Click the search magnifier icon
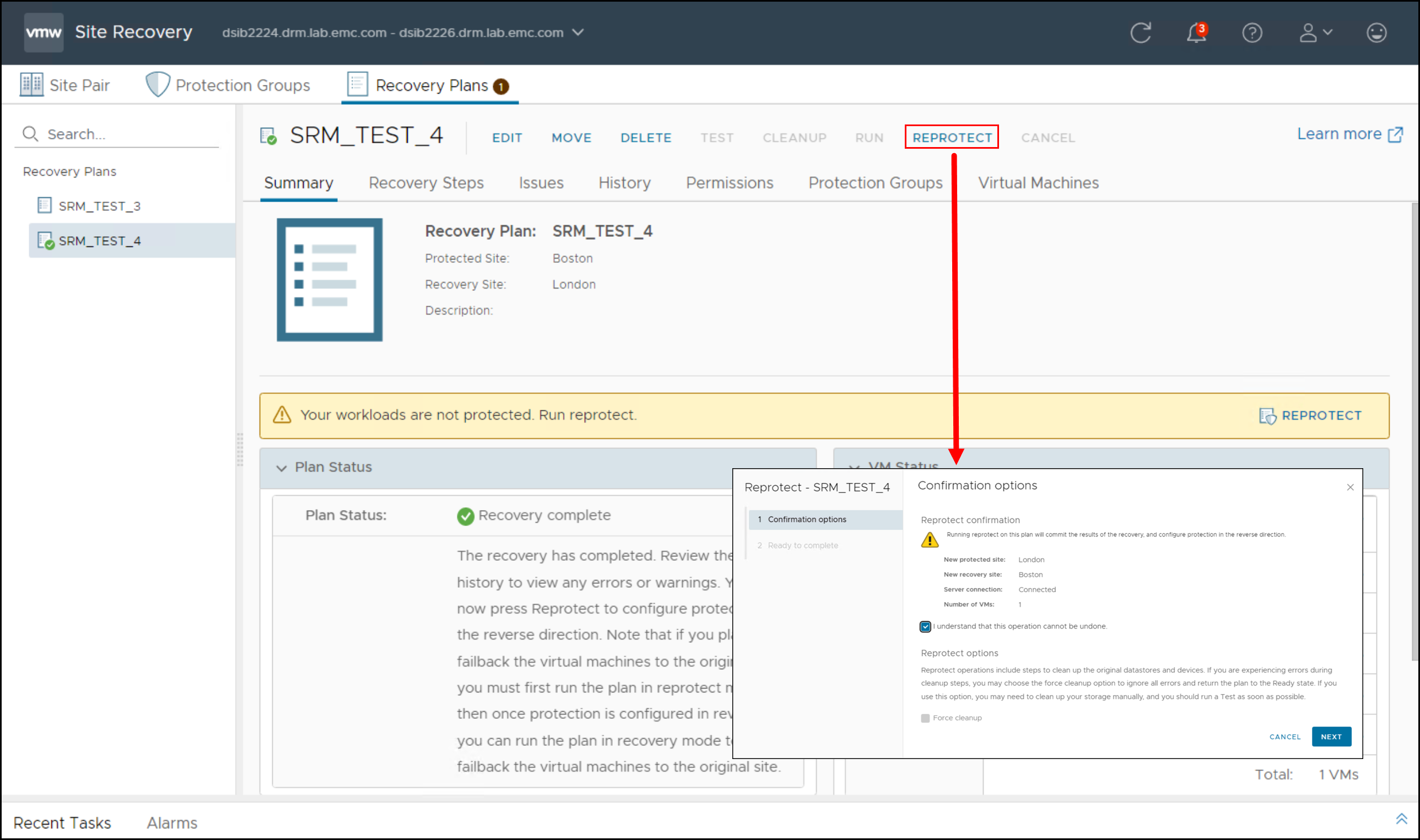Screen dimensions: 1420x840 [30, 134]
